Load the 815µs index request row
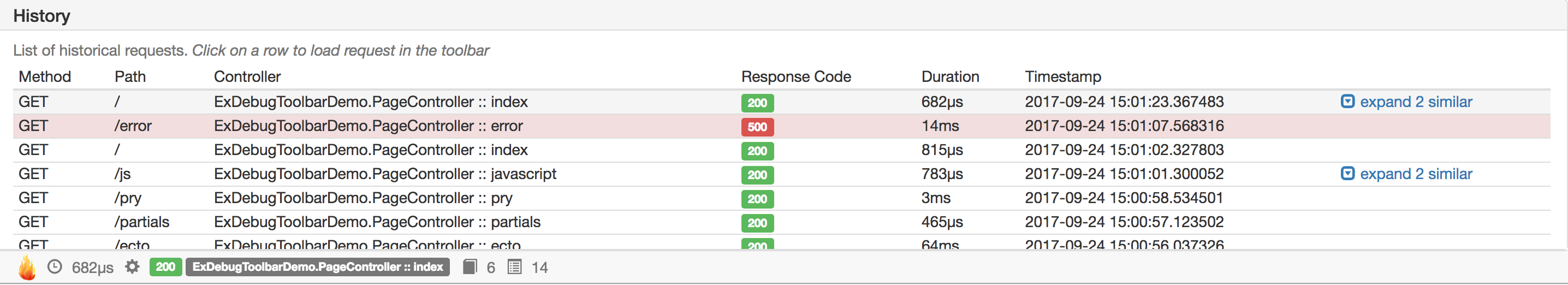 coord(782,150)
